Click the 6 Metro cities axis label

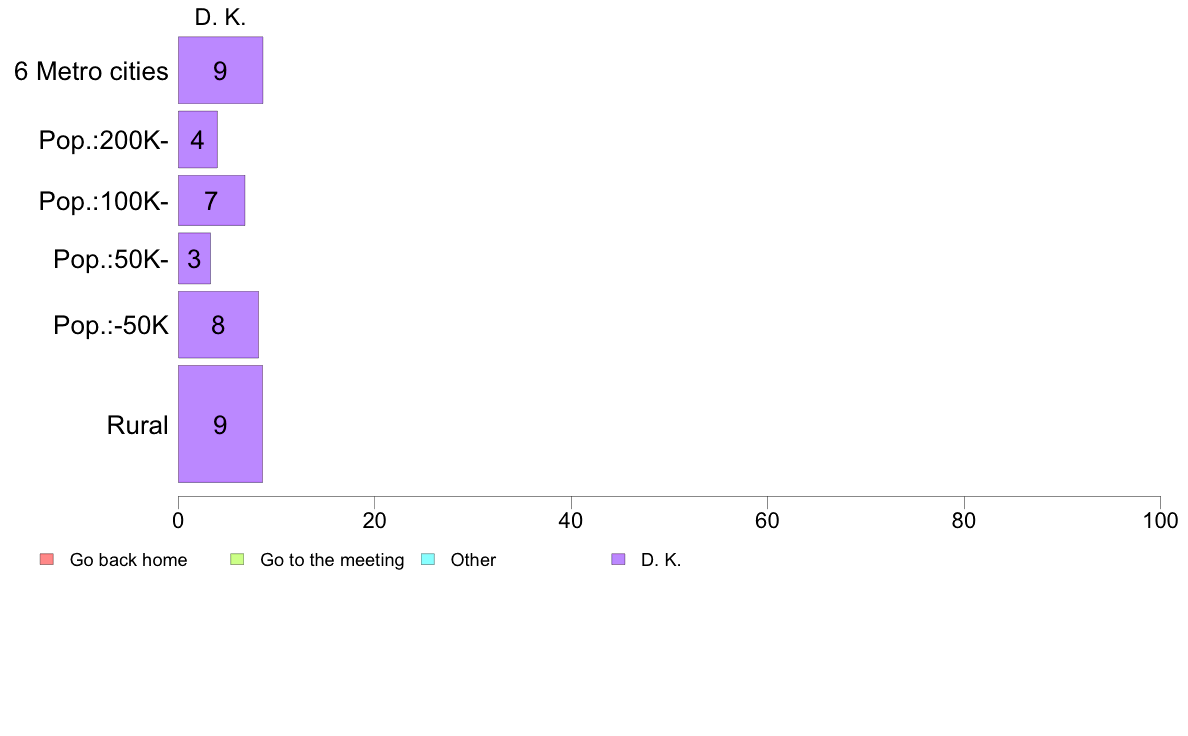click(91, 71)
